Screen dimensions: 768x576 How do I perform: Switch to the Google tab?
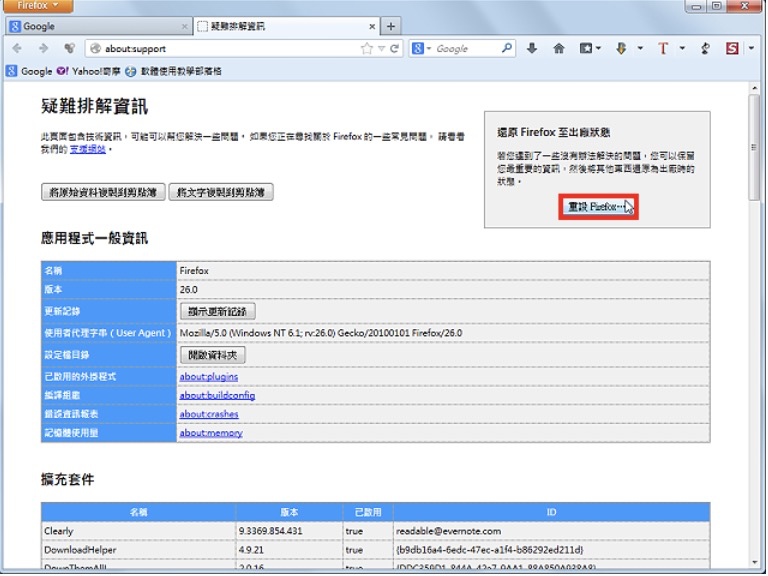click(98, 26)
